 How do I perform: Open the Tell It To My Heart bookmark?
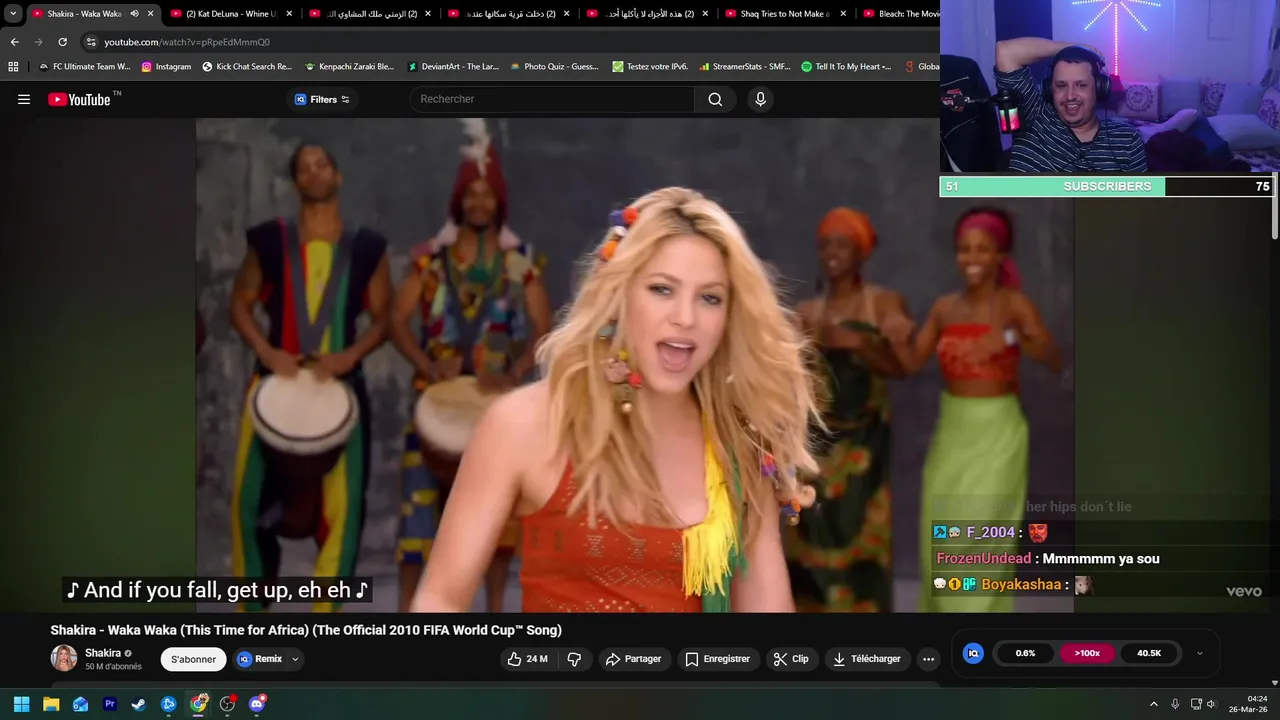point(846,67)
